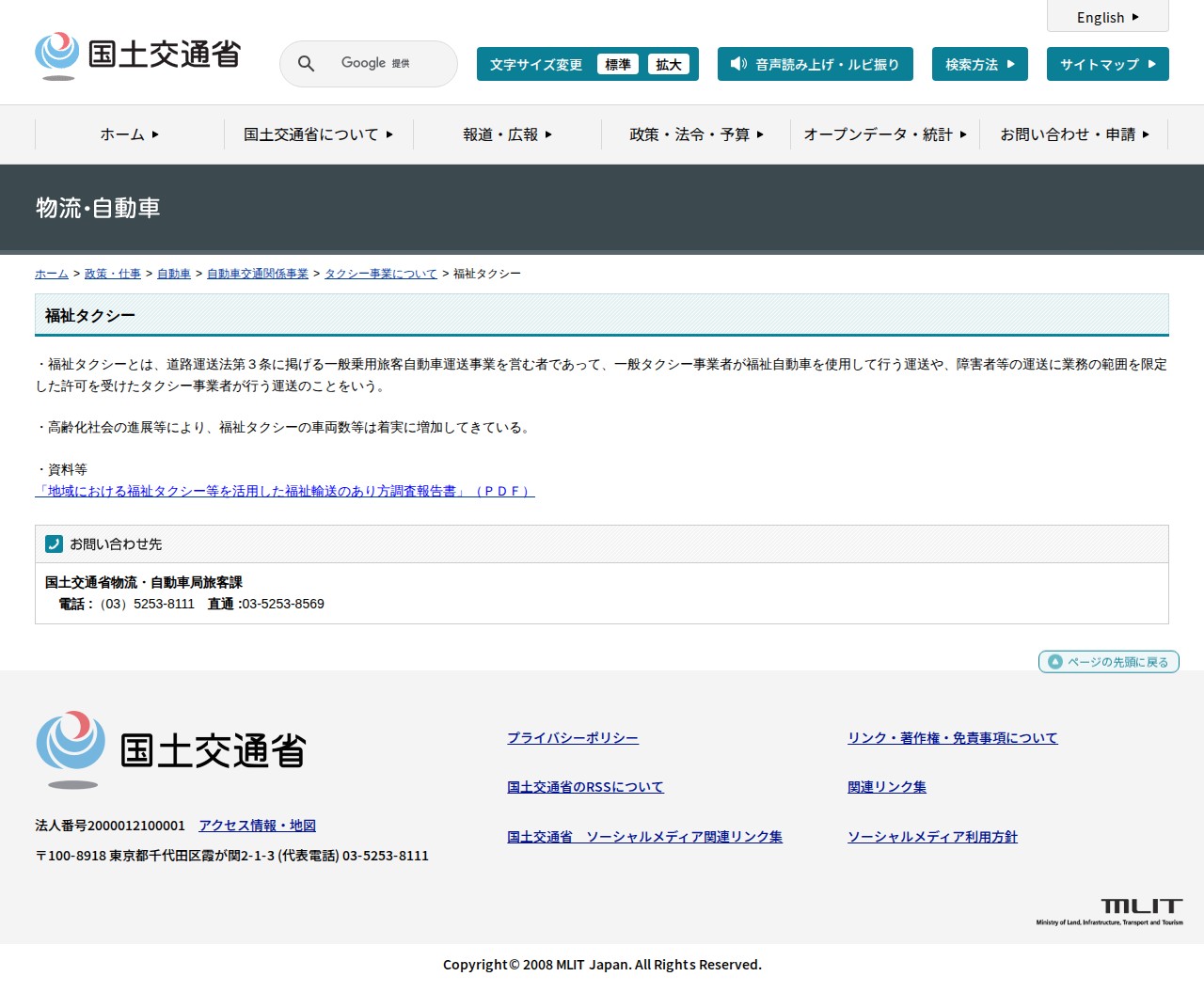Click the search magnifier icon
This screenshot has height=992, width=1204.
coord(306,64)
